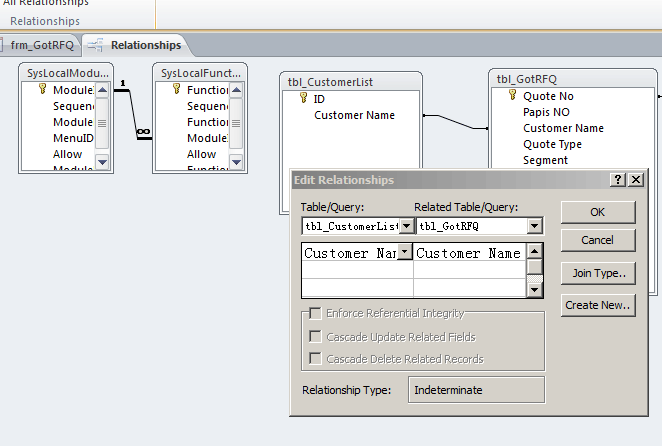Click the SysLocalFunct... table title
The height and width of the screenshot is (446, 662).
click(x=201, y=73)
